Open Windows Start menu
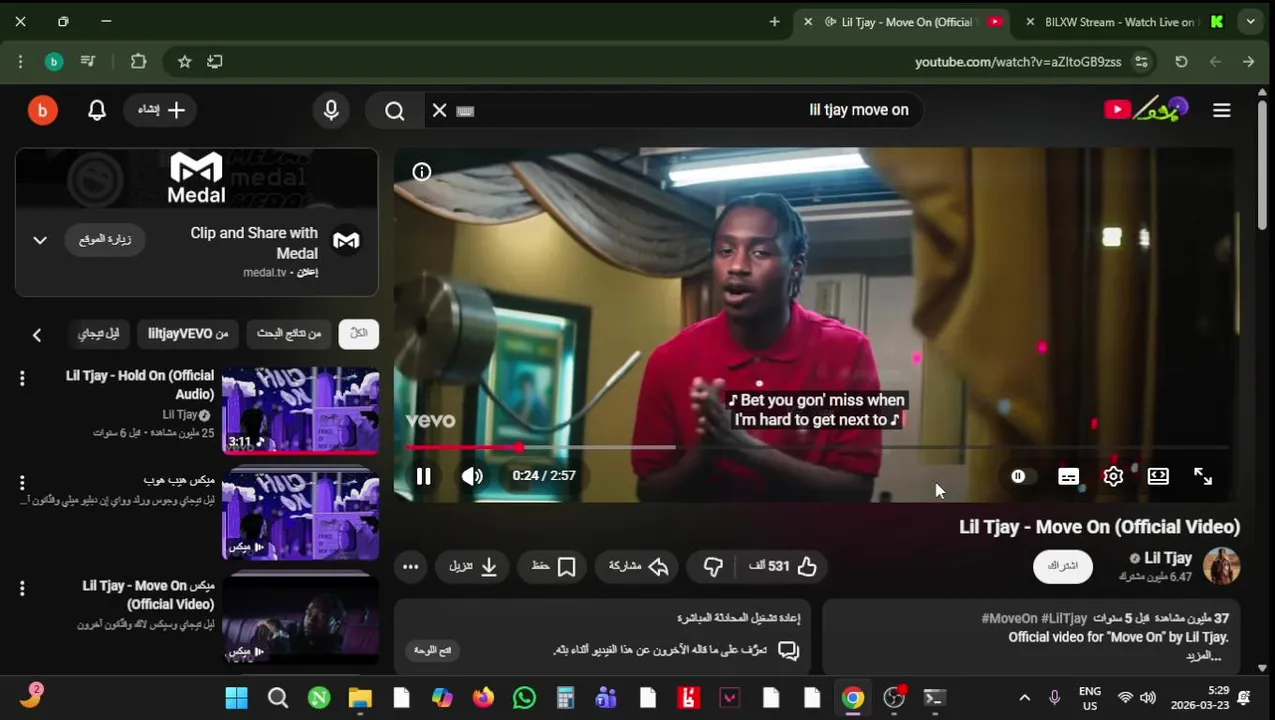Screen dimensions: 1275x720 pos(237,697)
